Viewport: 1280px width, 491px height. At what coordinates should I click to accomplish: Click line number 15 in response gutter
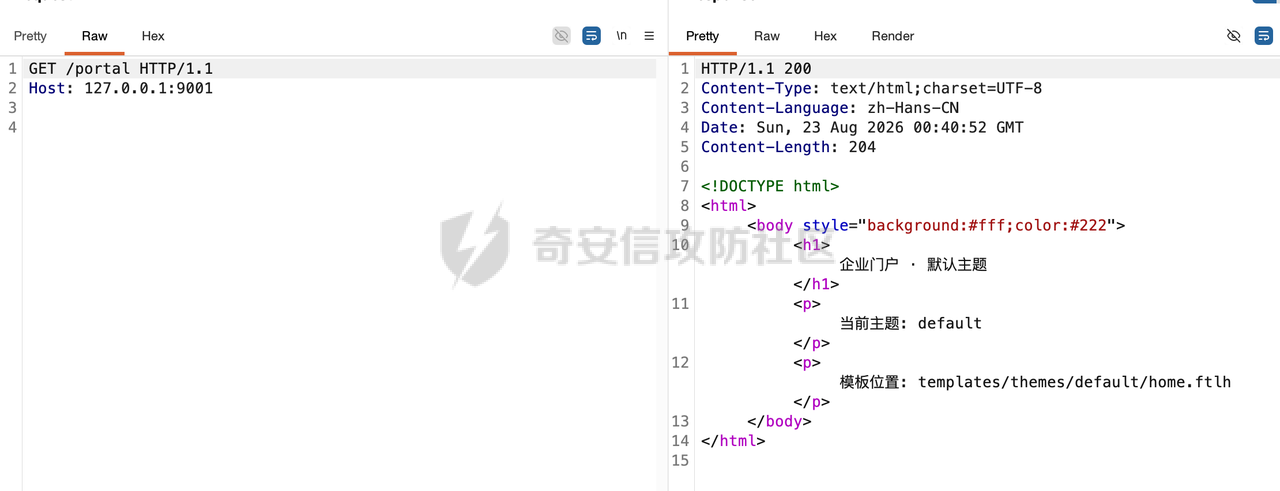681,460
